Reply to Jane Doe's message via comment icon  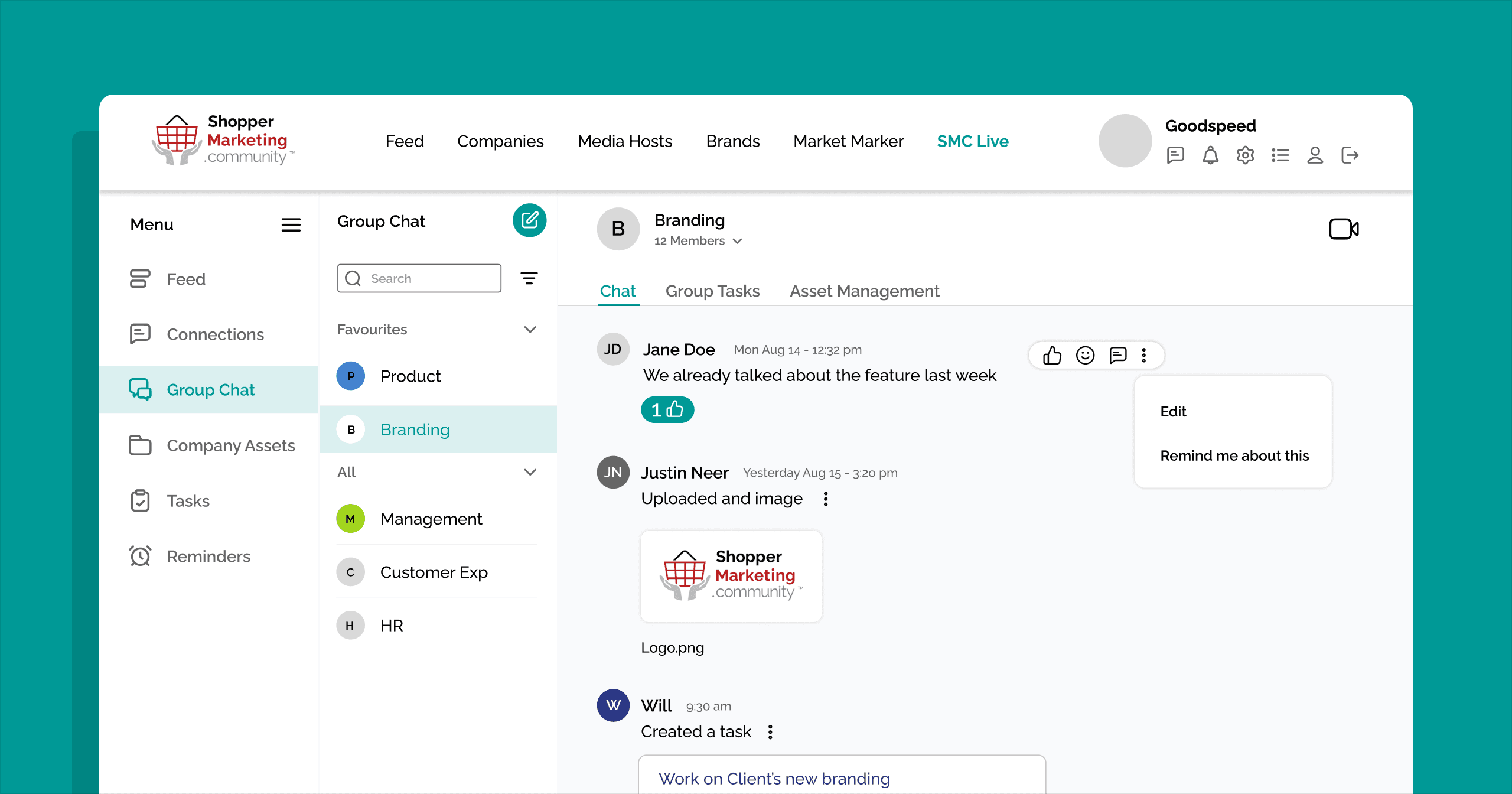tap(1118, 355)
